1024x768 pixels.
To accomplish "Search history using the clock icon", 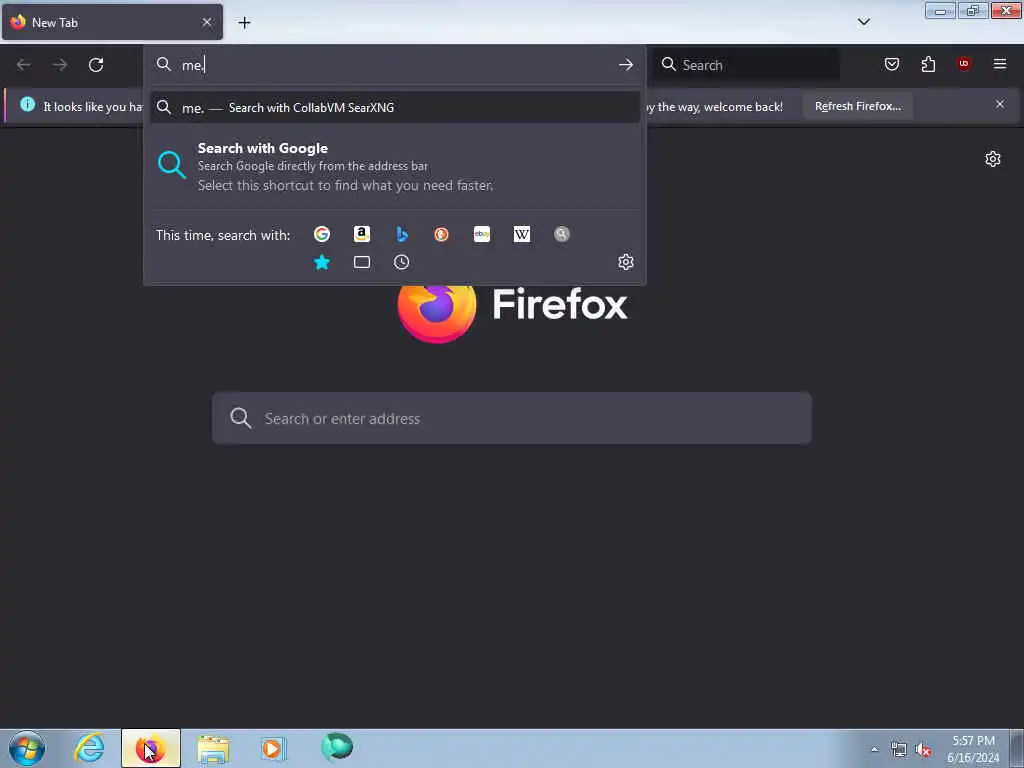I will coord(402,262).
